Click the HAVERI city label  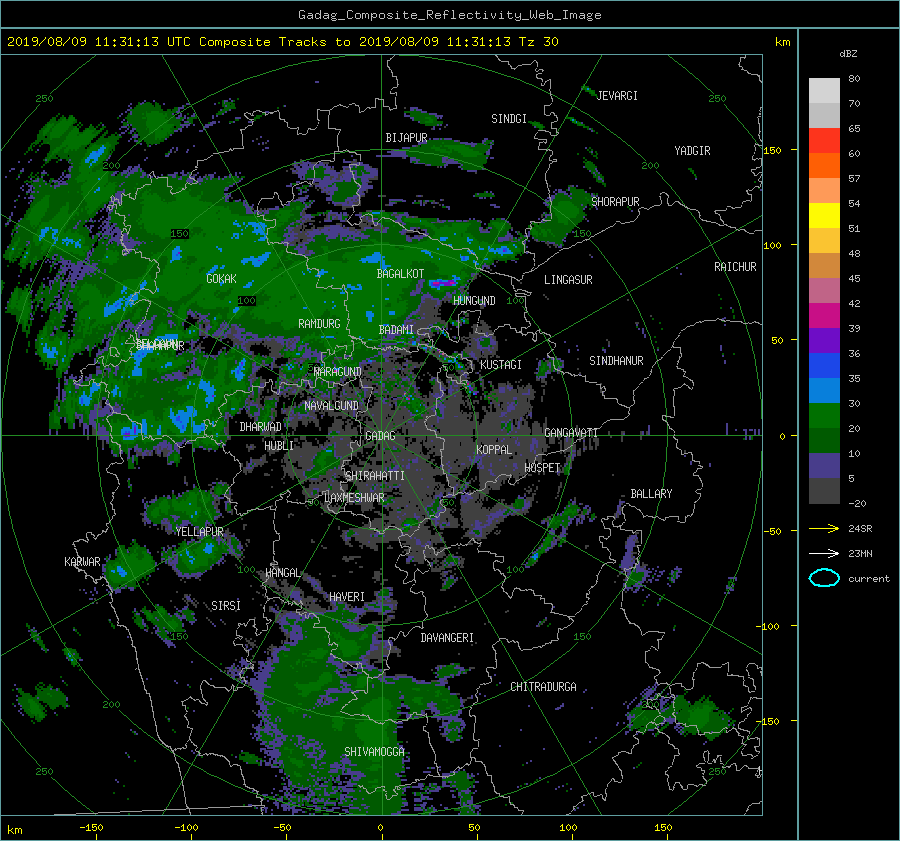347,597
